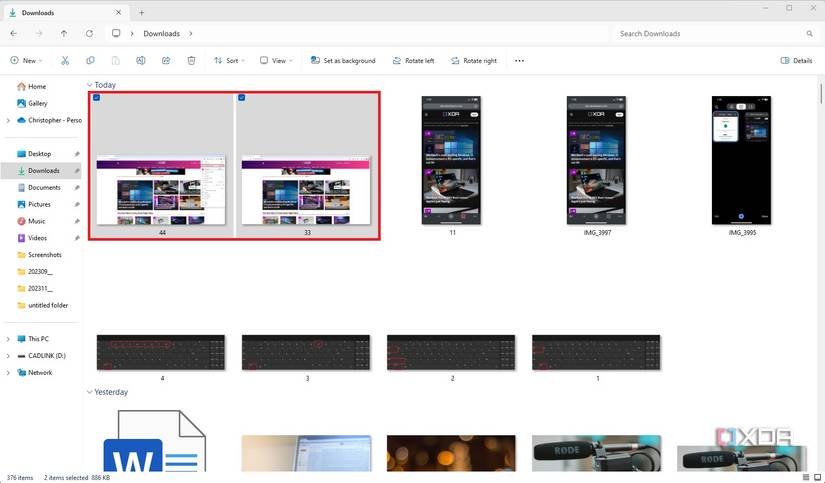Click Rotate right button
The height and width of the screenshot is (483, 825).
[474, 61]
